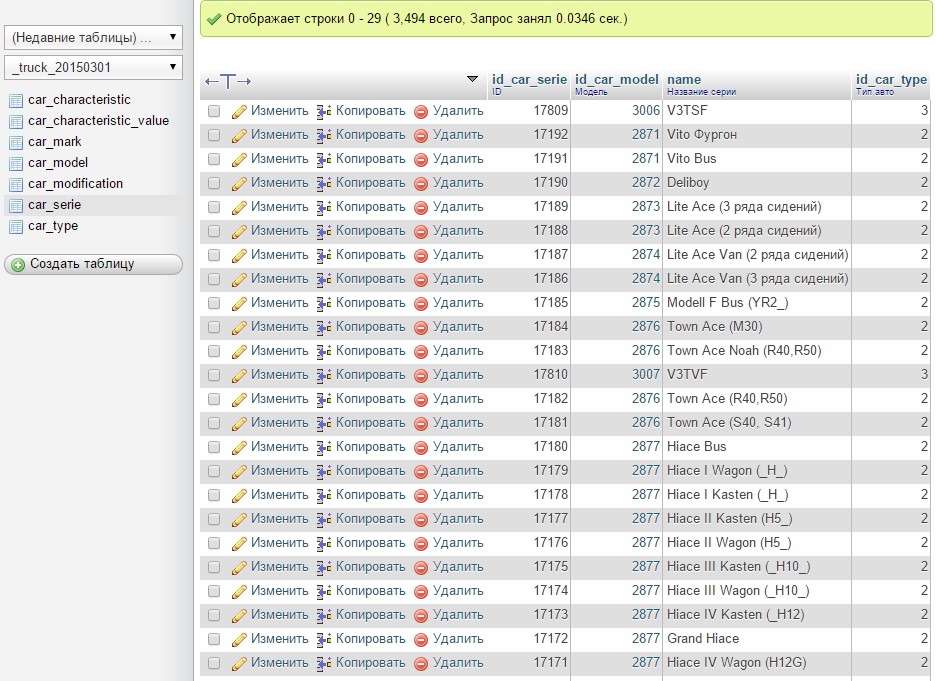Click the pencil edit icon for row 17190
This screenshot has width=936, height=681.
pyautogui.click(x=239, y=183)
